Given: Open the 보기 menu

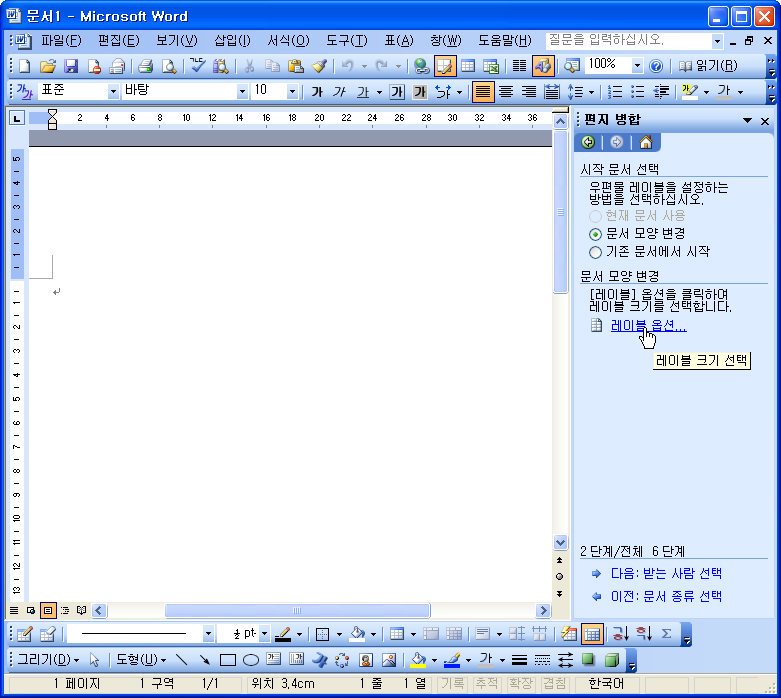Looking at the screenshot, I should pyautogui.click(x=177, y=40).
